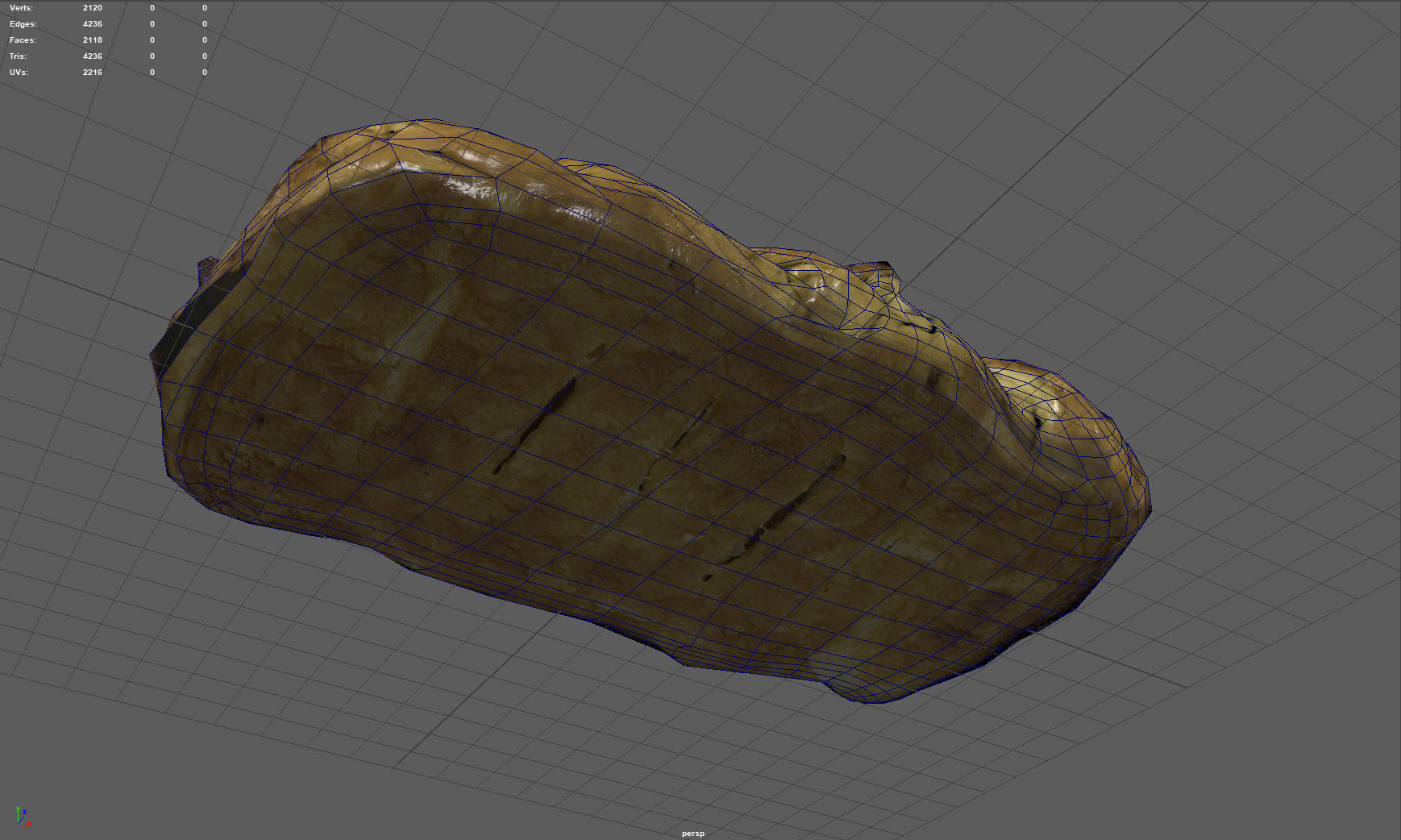
Task: Select the Edges row count 4236
Action: (x=93, y=24)
